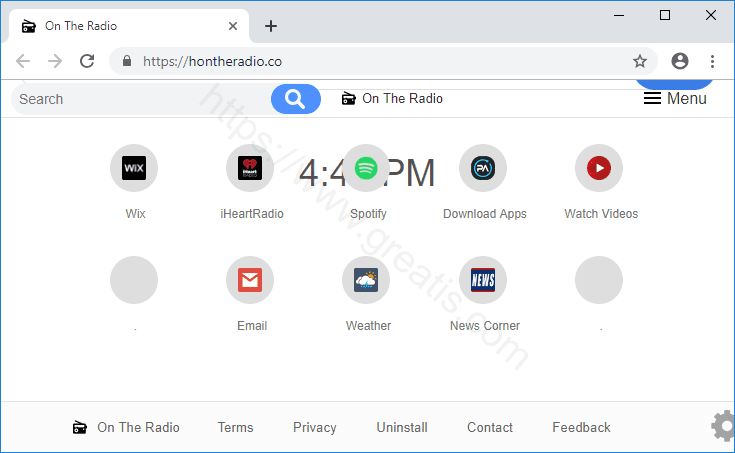
Task: Open the Privacy footer link
Action: pos(315,427)
